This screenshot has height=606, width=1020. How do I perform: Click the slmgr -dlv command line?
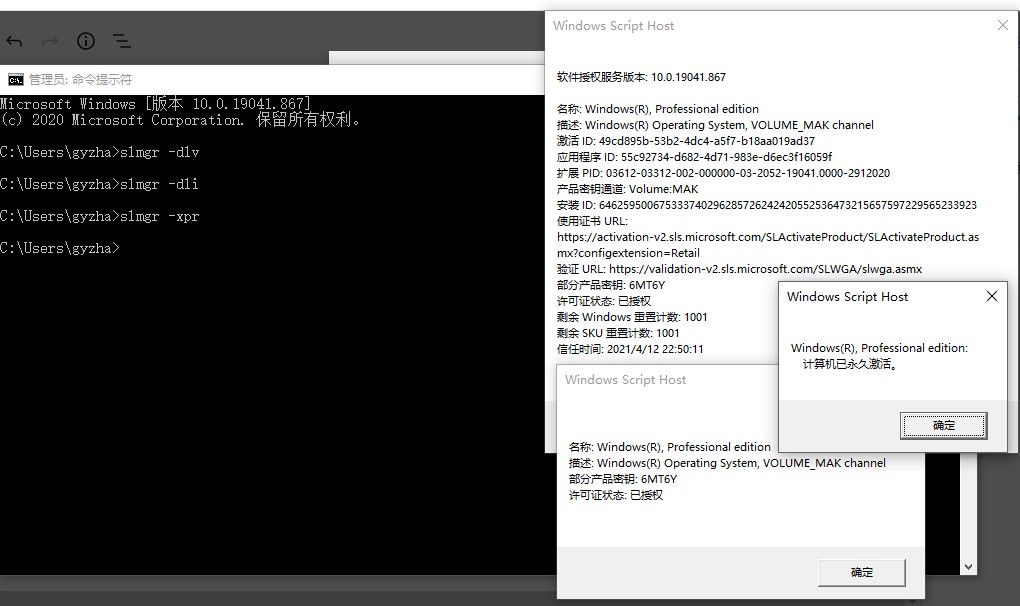[x=100, y=153]
